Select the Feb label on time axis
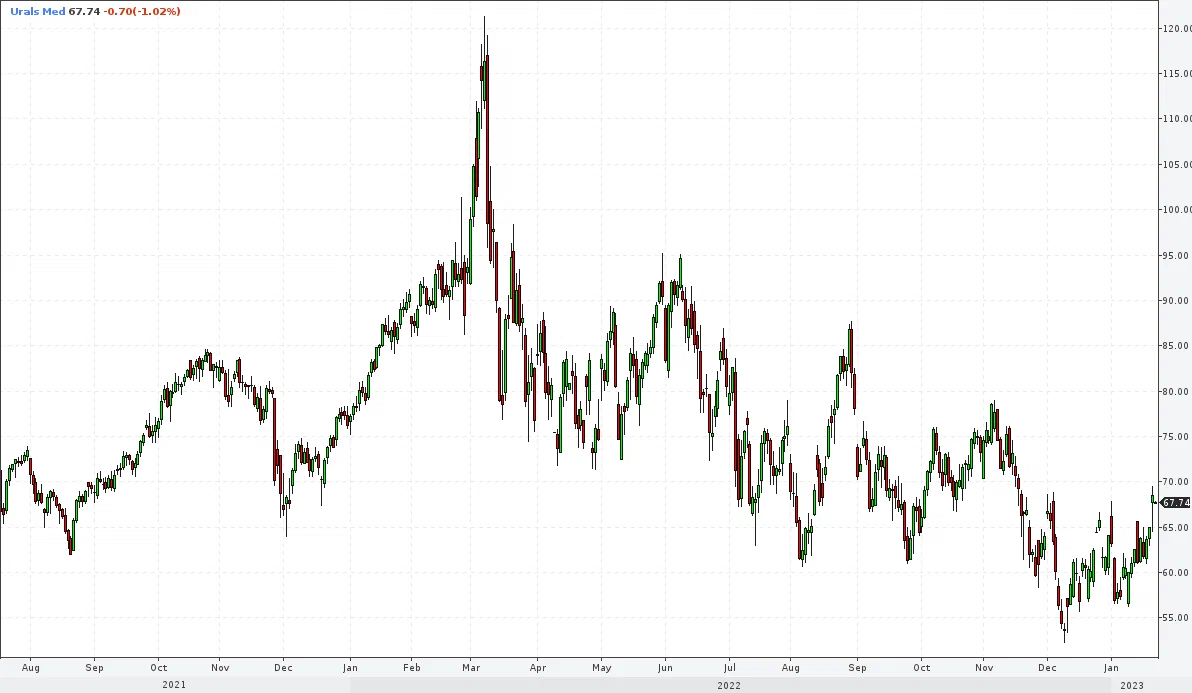Image resolution: width=1192 pixels, height=693 pixels. coord(411,668)
